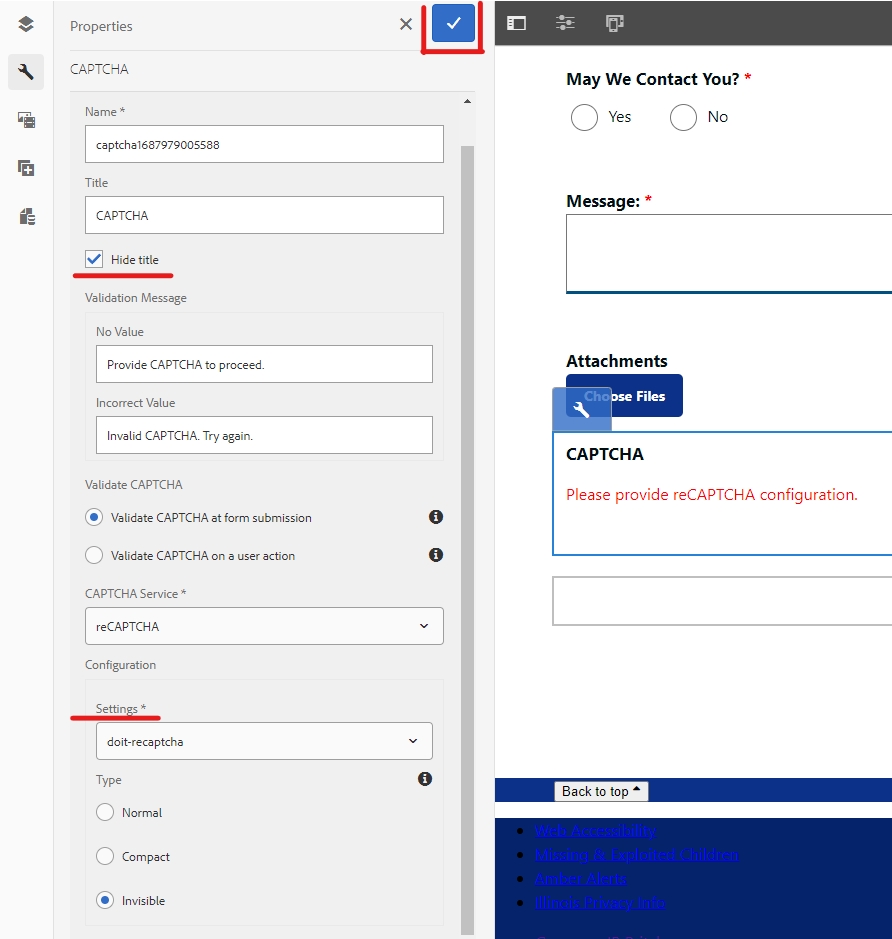Click the Title input field
This screenshot has height=939, width=892.
coord(264,215)
